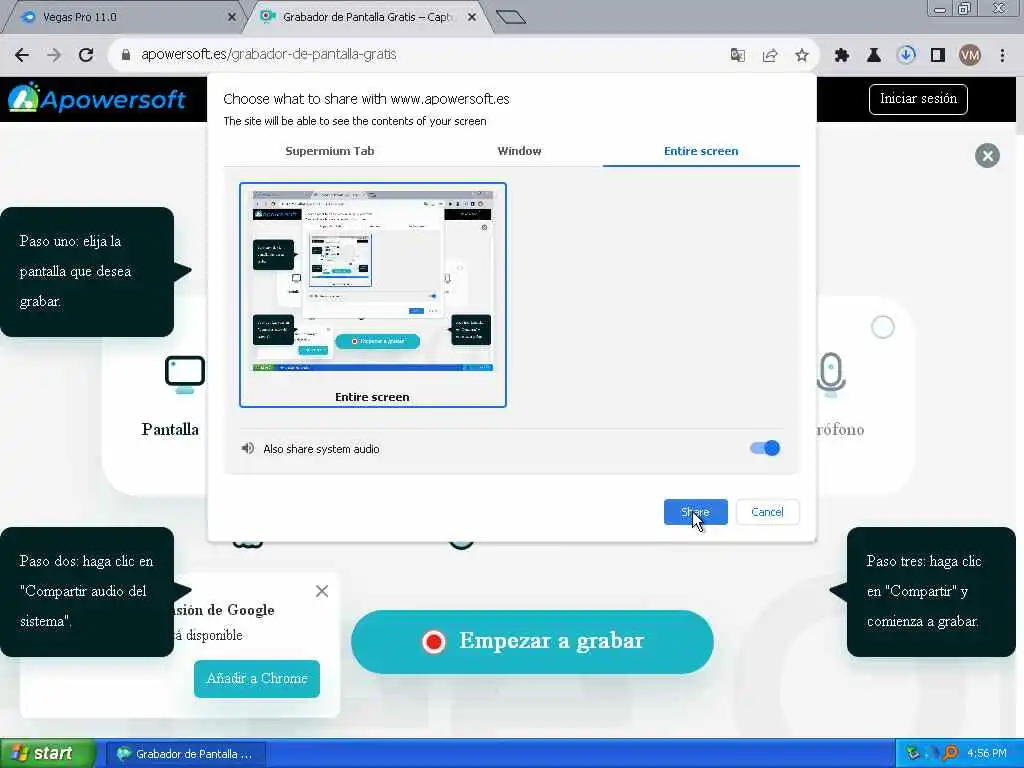This screenshot has width=1024, height=768.
Task: Select the Entire screen tab
Action: (701, 151)
